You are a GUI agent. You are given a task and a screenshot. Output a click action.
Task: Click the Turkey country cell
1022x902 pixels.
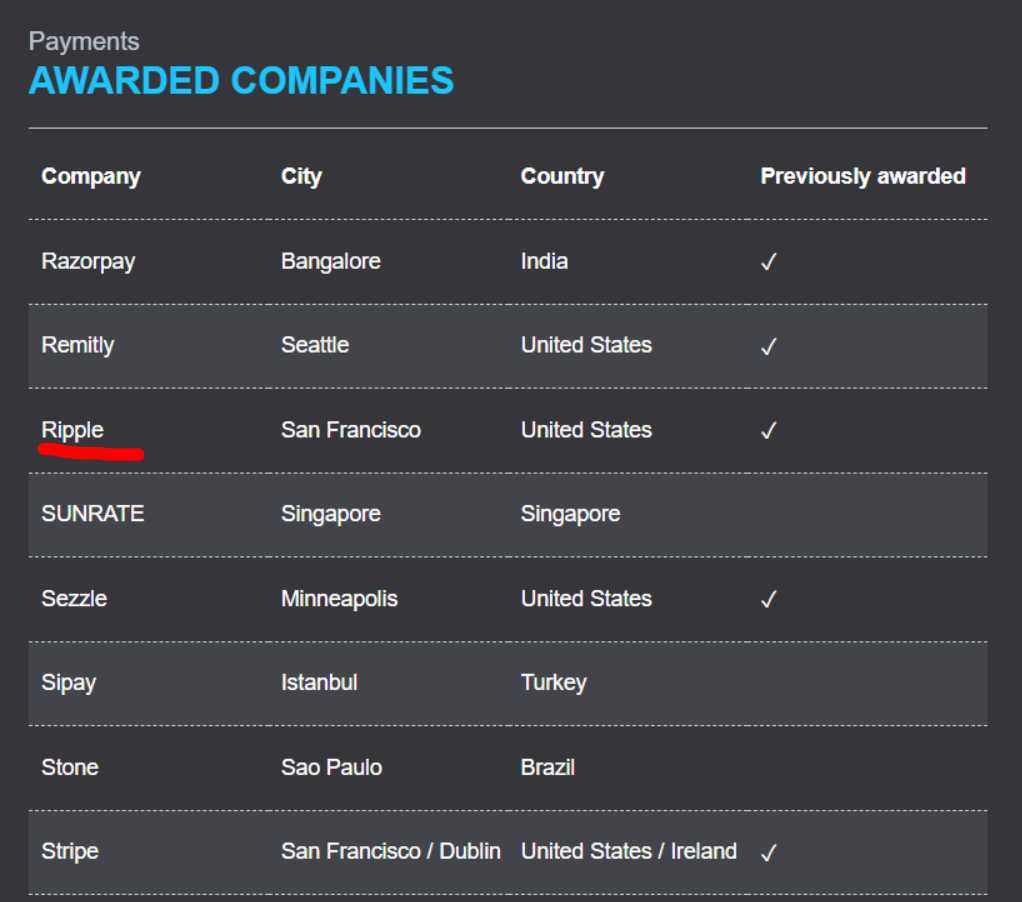point(553,683)
